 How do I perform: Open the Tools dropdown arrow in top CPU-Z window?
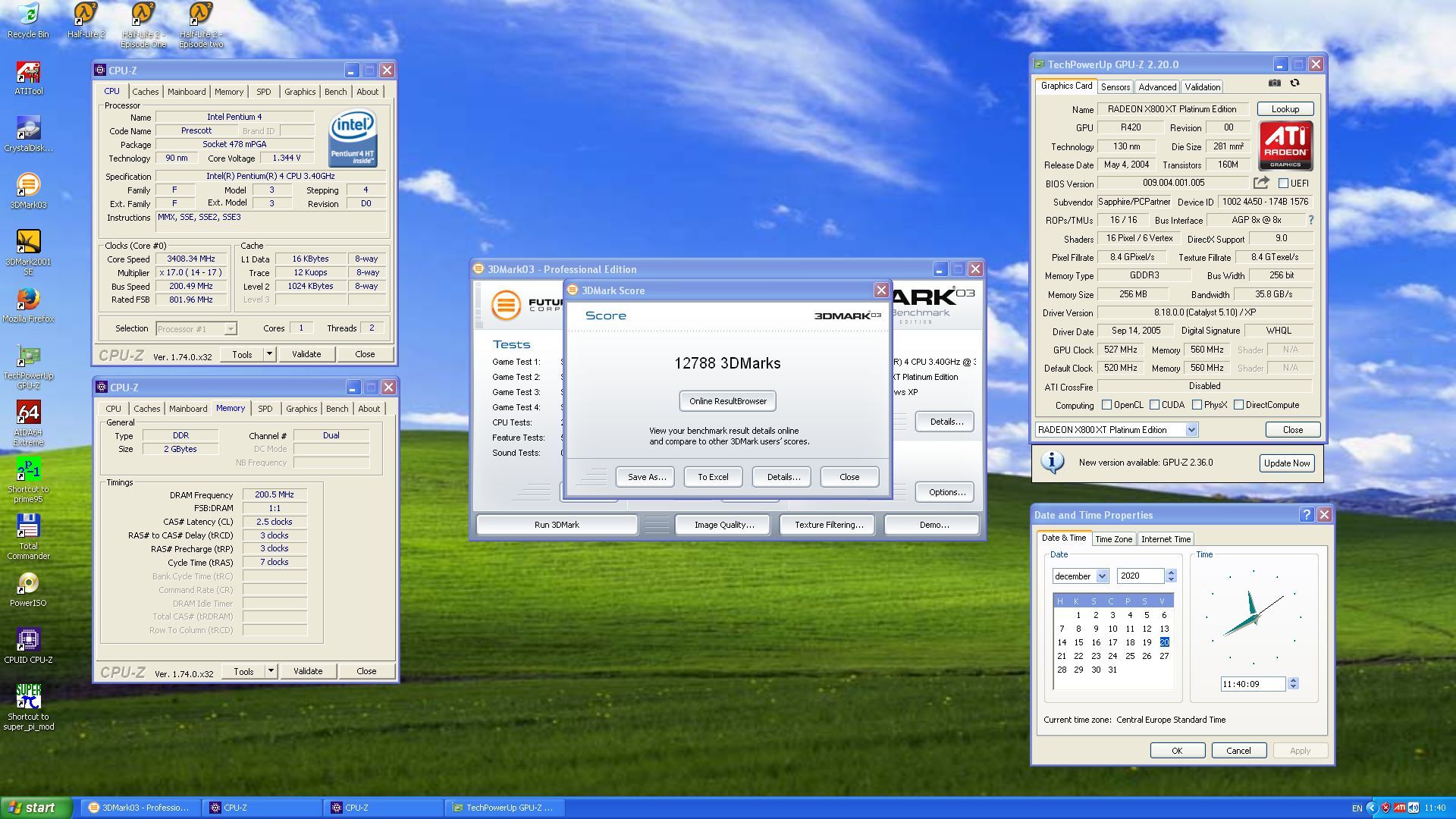[269, 354]
